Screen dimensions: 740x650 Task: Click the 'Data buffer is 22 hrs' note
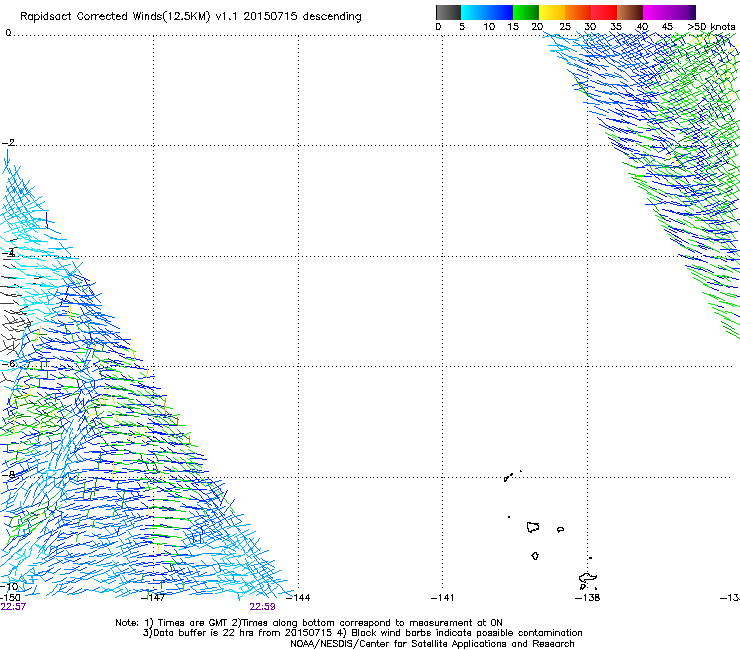point(362,633)
